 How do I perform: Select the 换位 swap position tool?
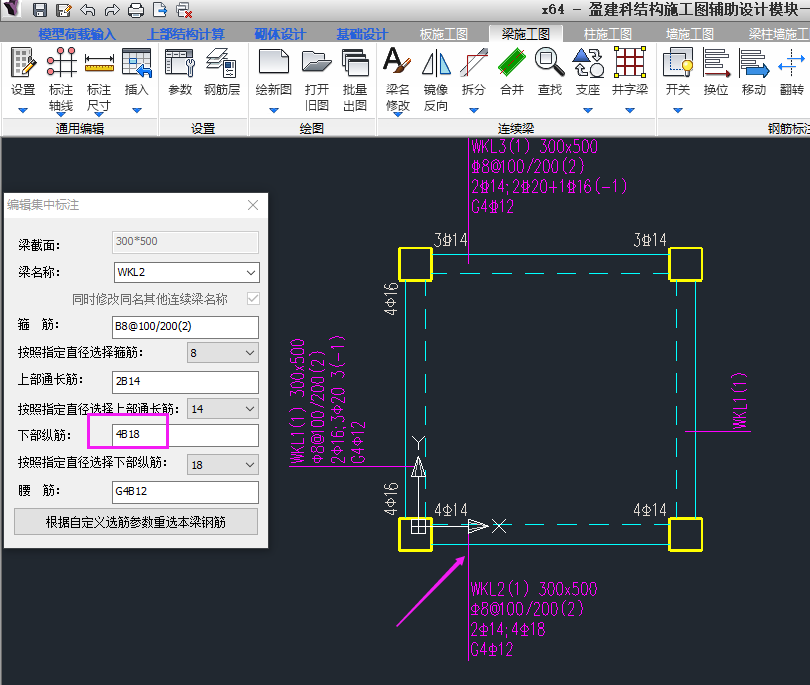coord(716,72)
